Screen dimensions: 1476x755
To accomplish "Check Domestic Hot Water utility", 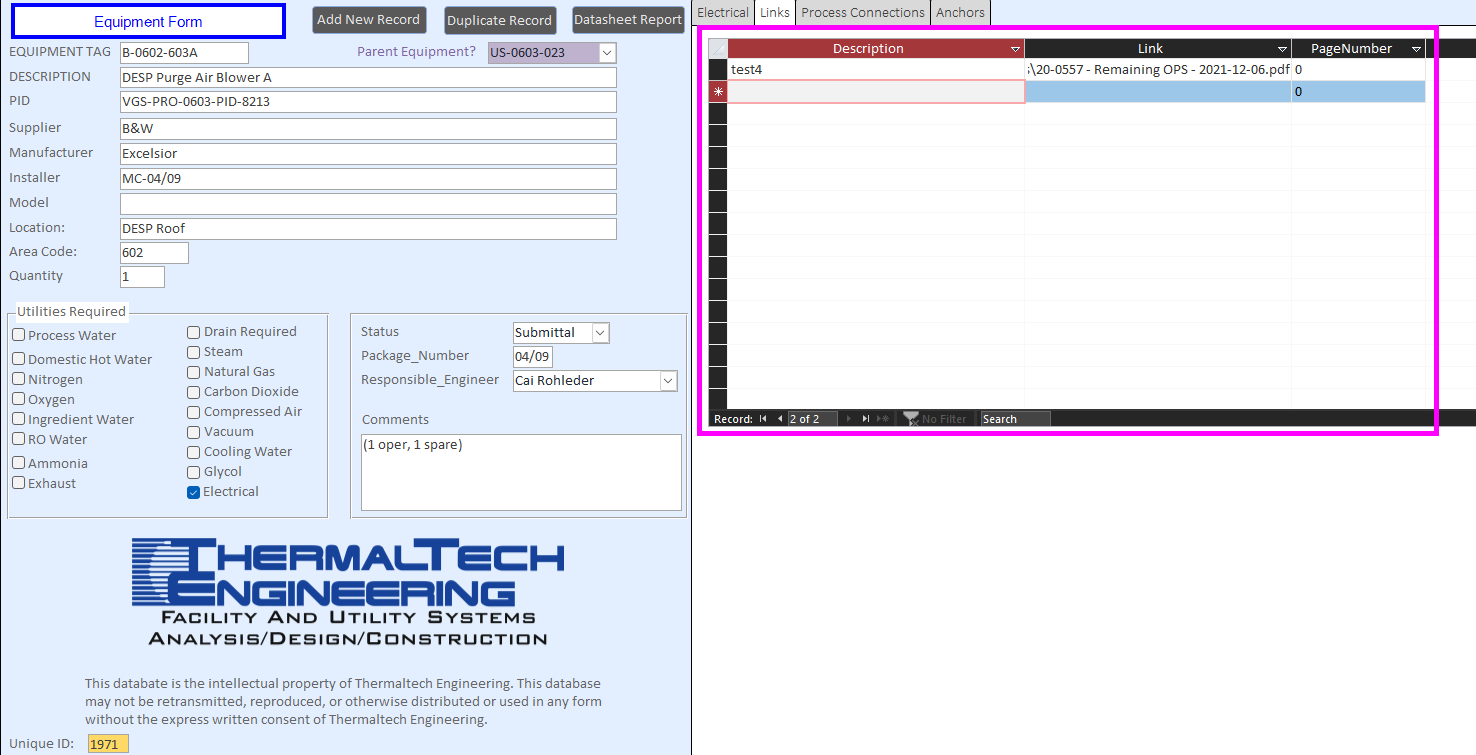I will [x=19, y=359].
